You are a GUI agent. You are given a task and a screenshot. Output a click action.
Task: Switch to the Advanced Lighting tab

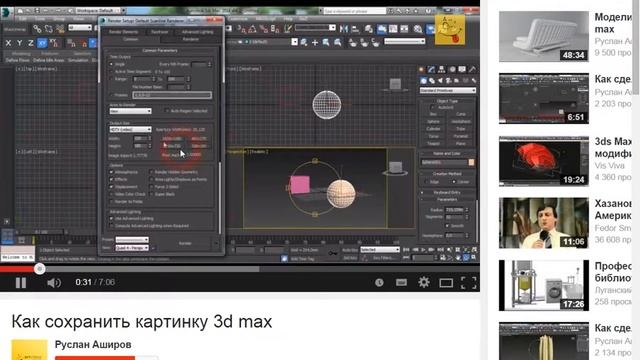pos(197,31)
